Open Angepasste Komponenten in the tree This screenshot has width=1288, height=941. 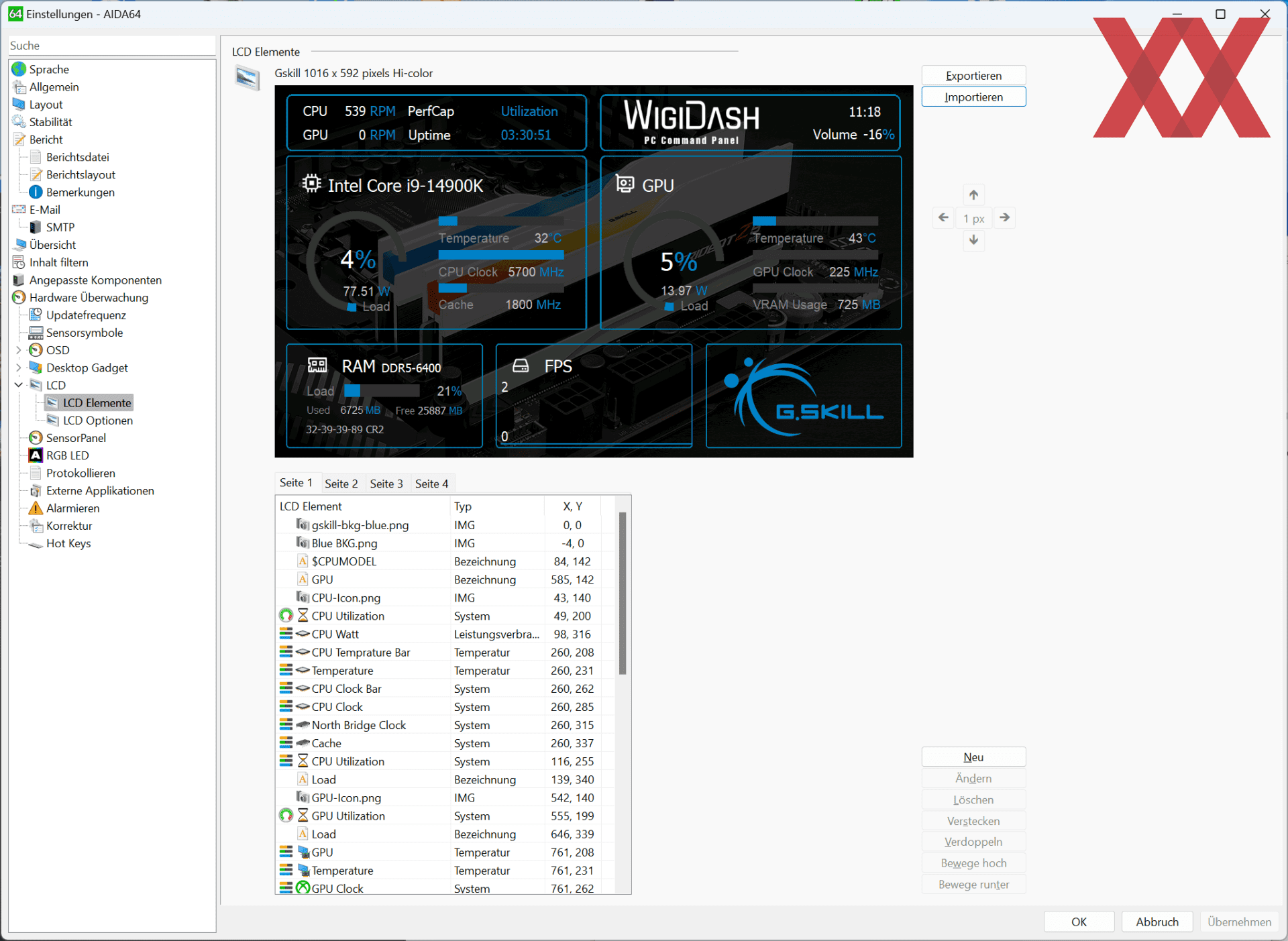pos(95,280)
